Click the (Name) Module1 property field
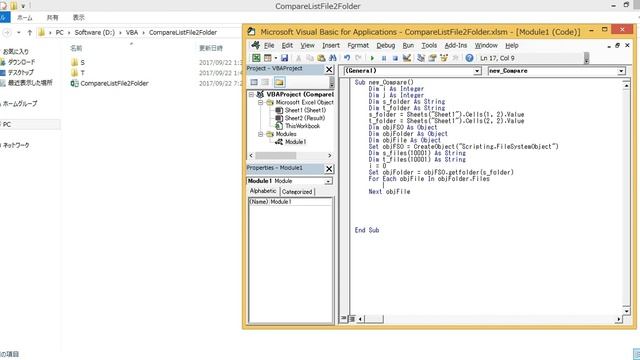This screenshot has width=640, height=360. tap(290, 202)
